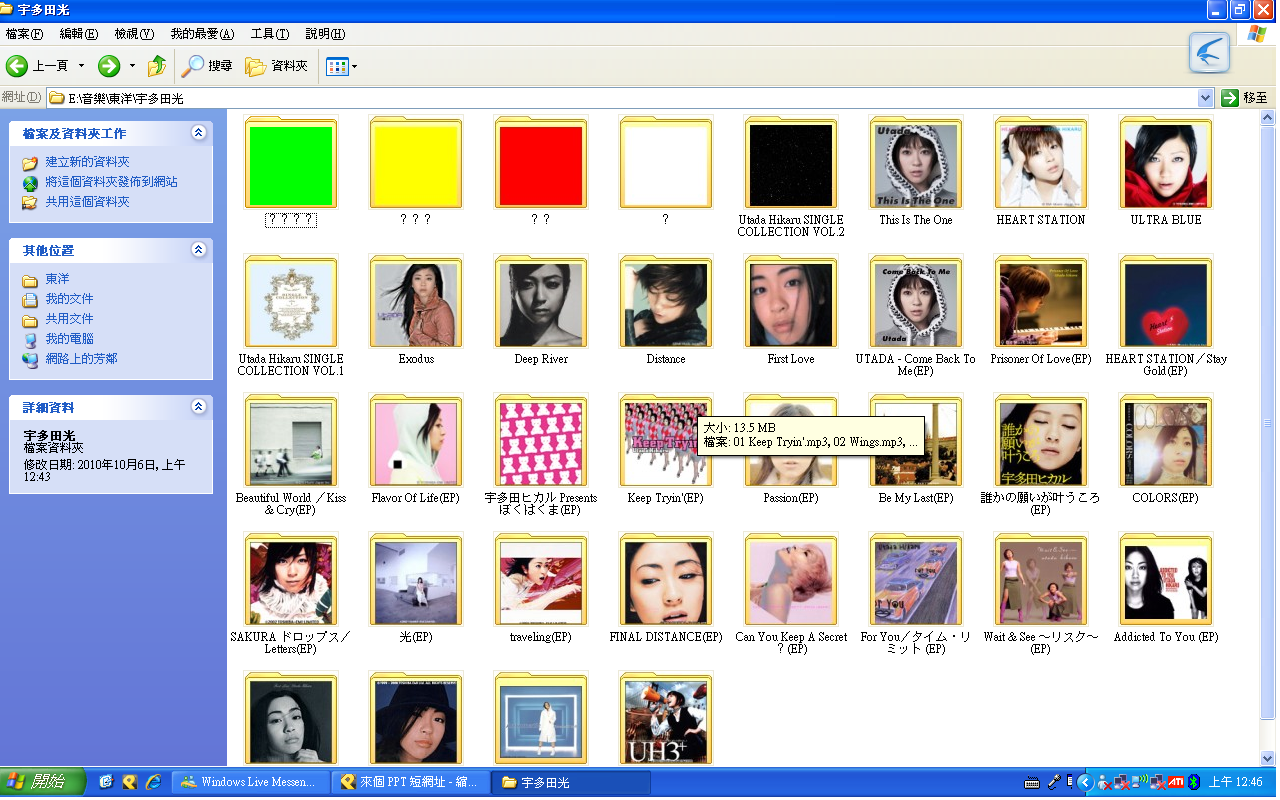Select the This Is The One folder
This screenshot has width=1280, height=800.
(916, 165)
